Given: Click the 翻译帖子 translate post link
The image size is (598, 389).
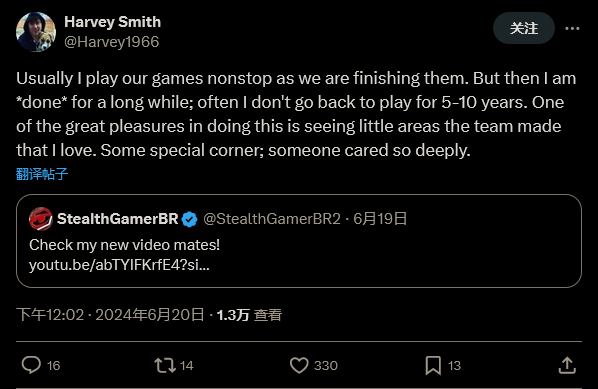Looking at the screenshot, I should [42, 174].
